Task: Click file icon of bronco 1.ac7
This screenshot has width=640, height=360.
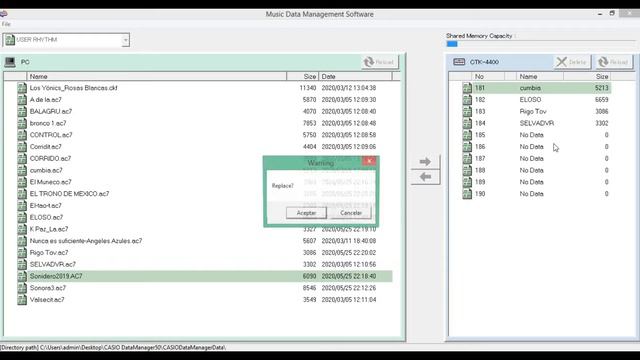Action: [22, 123]
